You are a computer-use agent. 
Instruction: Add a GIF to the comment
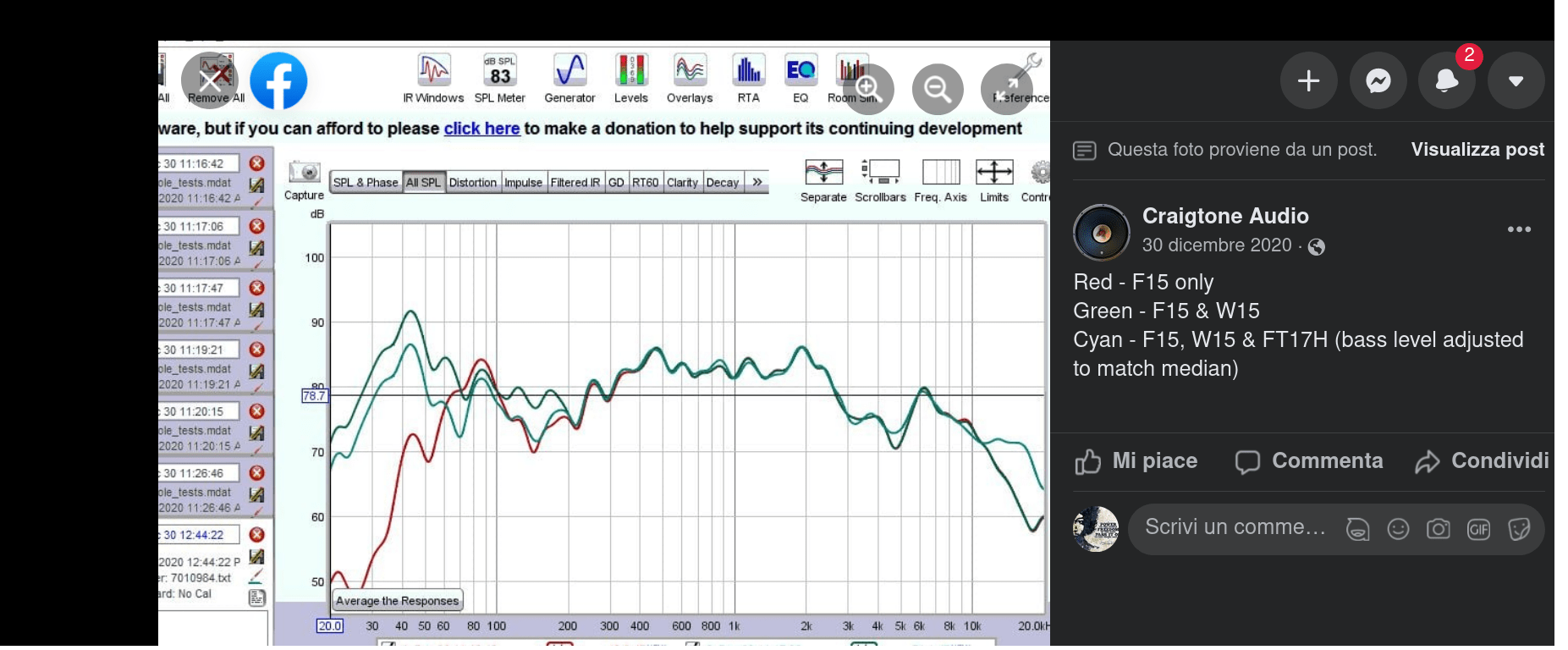click(1478, 530)
